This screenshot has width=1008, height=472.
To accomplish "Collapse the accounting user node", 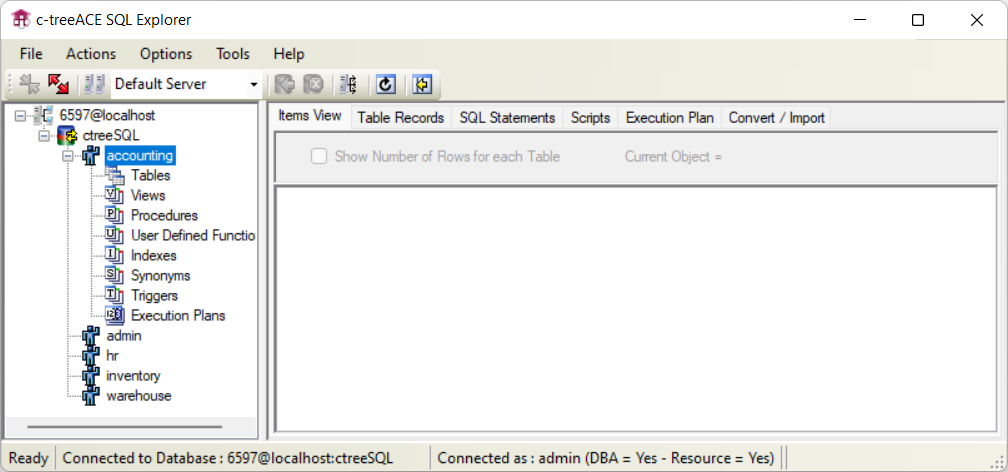I will tap(68, 156).
